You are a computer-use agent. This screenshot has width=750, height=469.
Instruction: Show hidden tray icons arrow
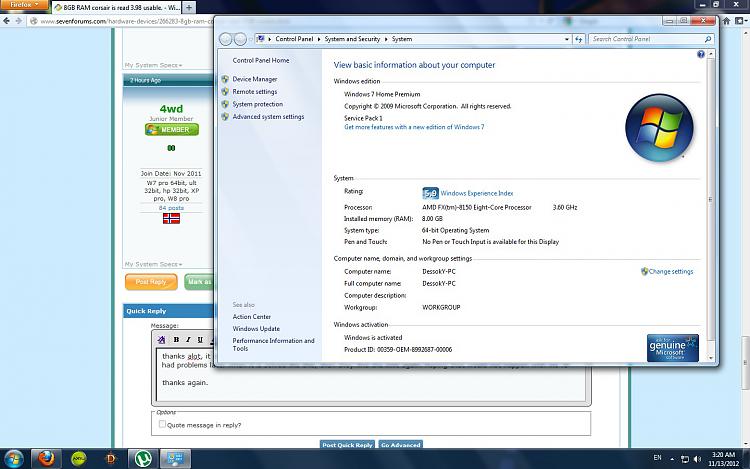point(672,459)
